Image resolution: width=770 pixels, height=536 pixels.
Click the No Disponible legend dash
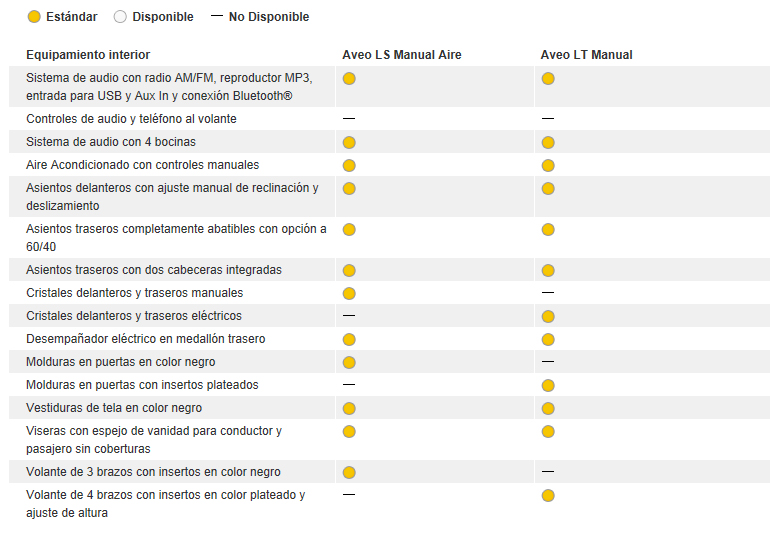[x=216, y=17]
